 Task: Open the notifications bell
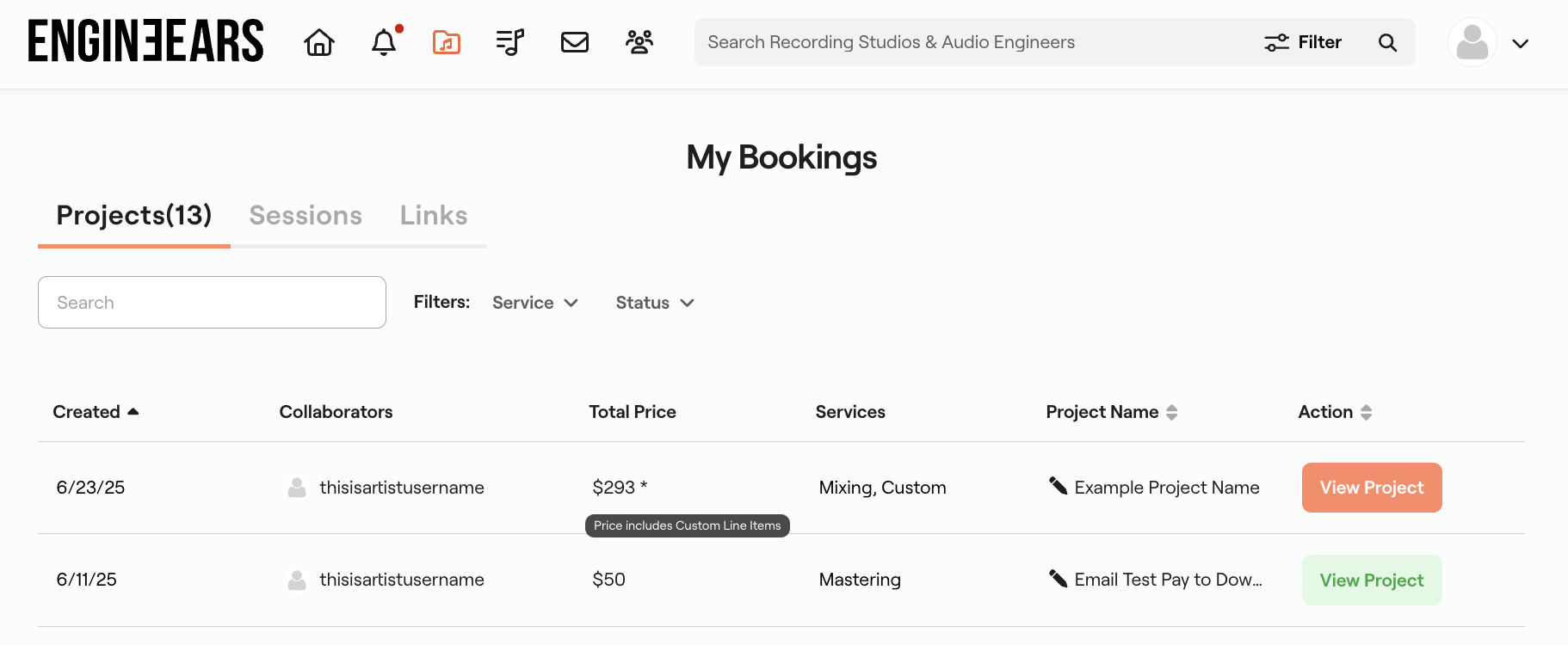click(384, 42)
